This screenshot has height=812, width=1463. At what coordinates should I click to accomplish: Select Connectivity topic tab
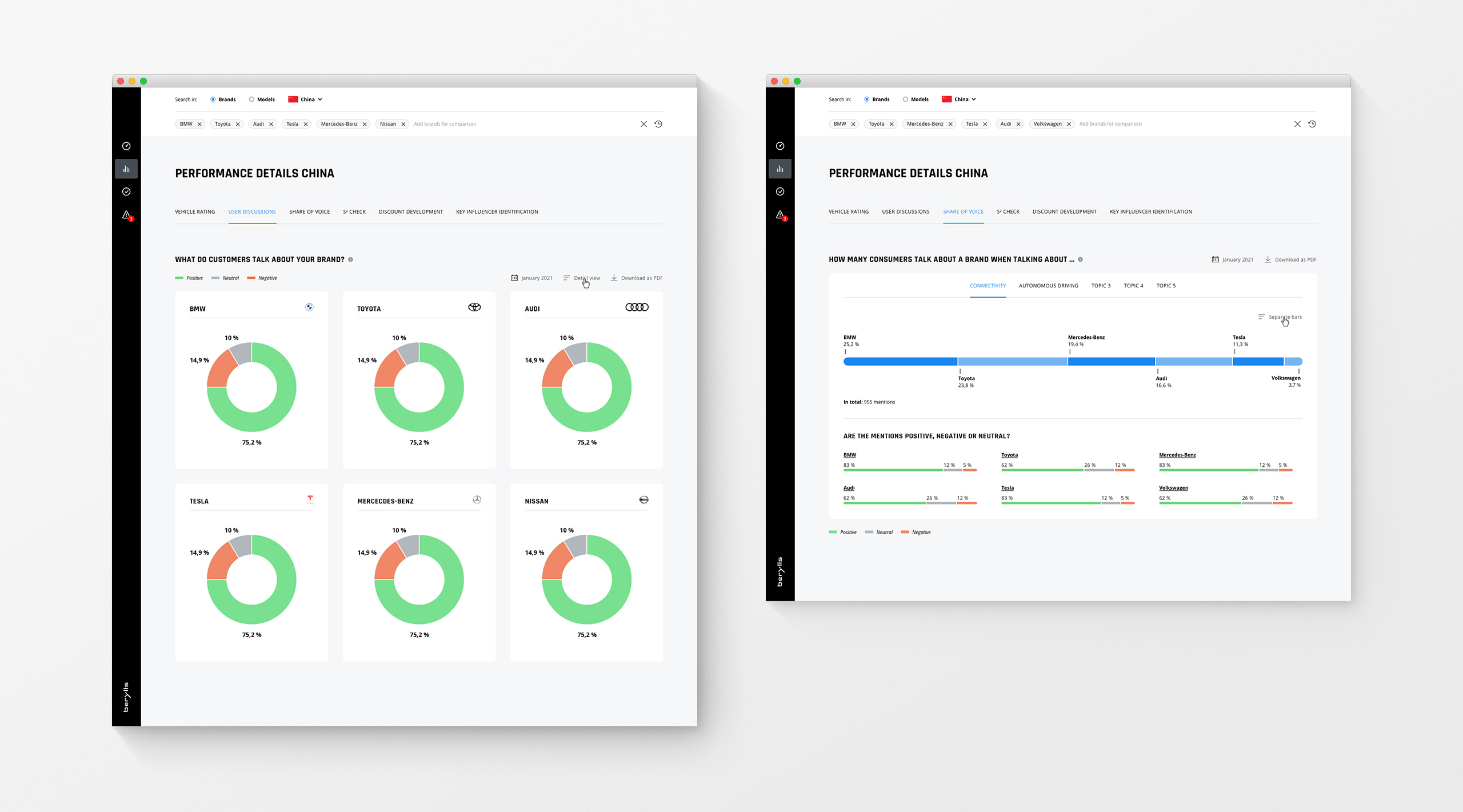coord(988,286)
